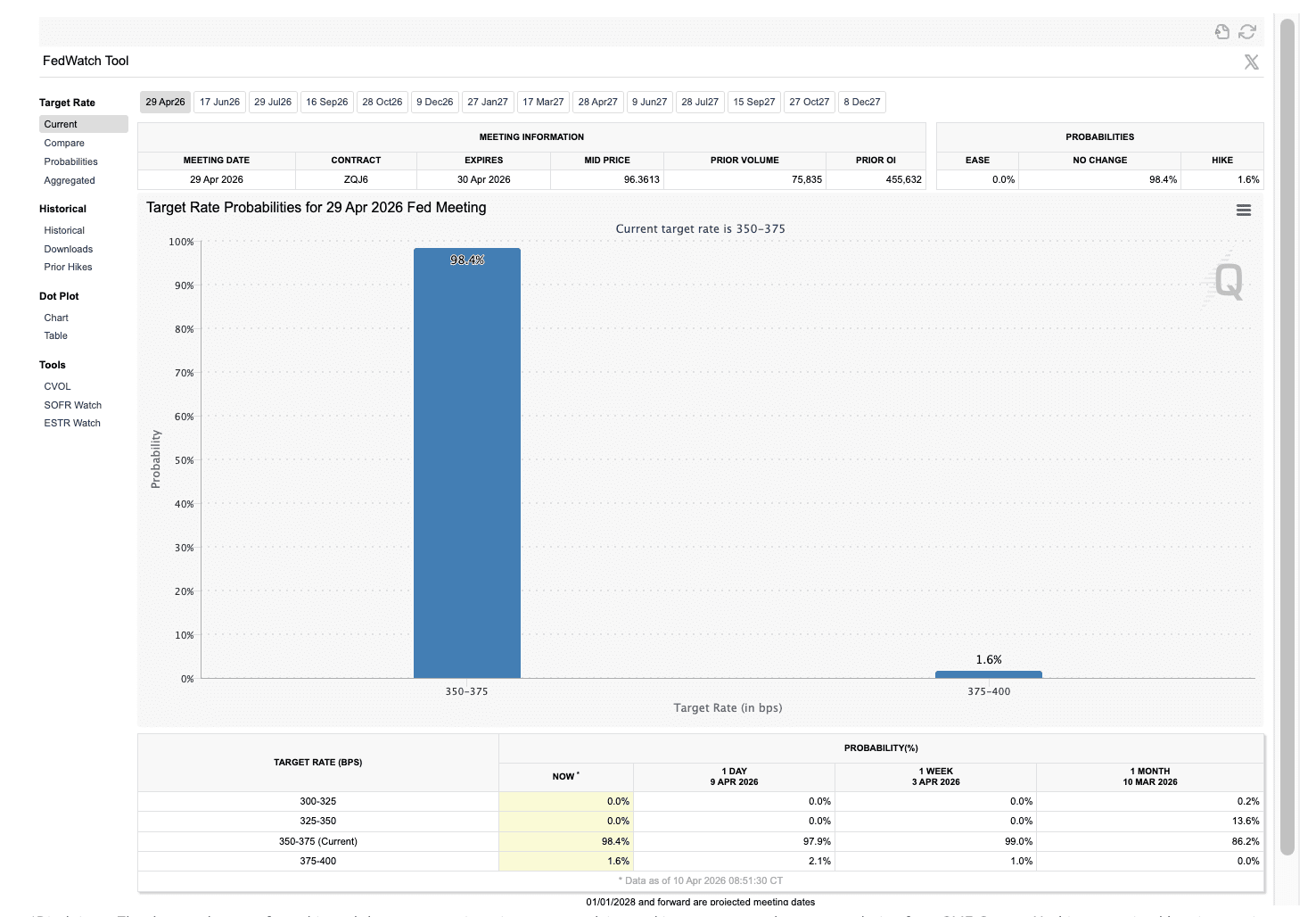Click the document export icon beside refresh

1222,32
